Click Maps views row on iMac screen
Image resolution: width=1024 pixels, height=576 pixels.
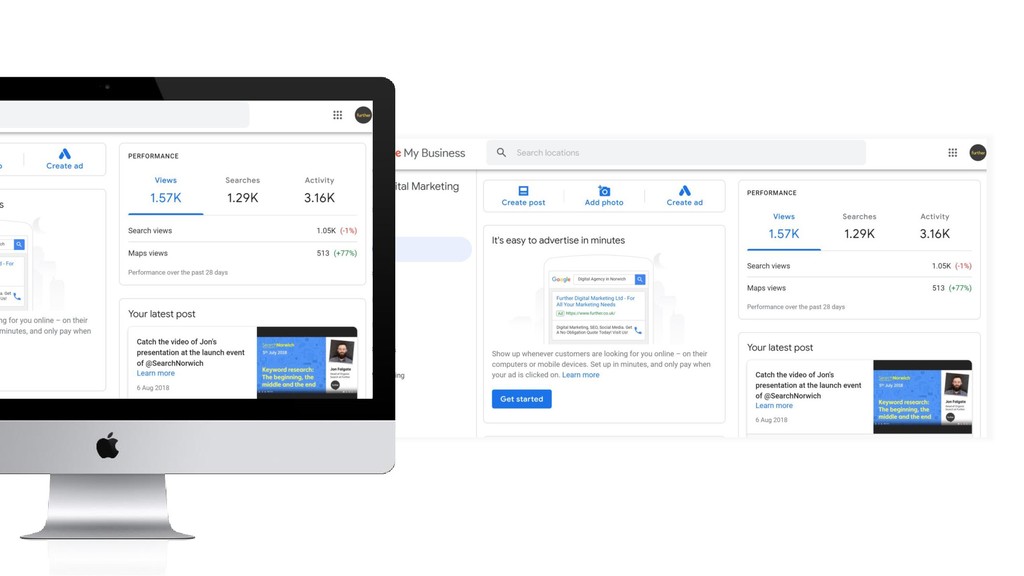[x=242, y=253]
